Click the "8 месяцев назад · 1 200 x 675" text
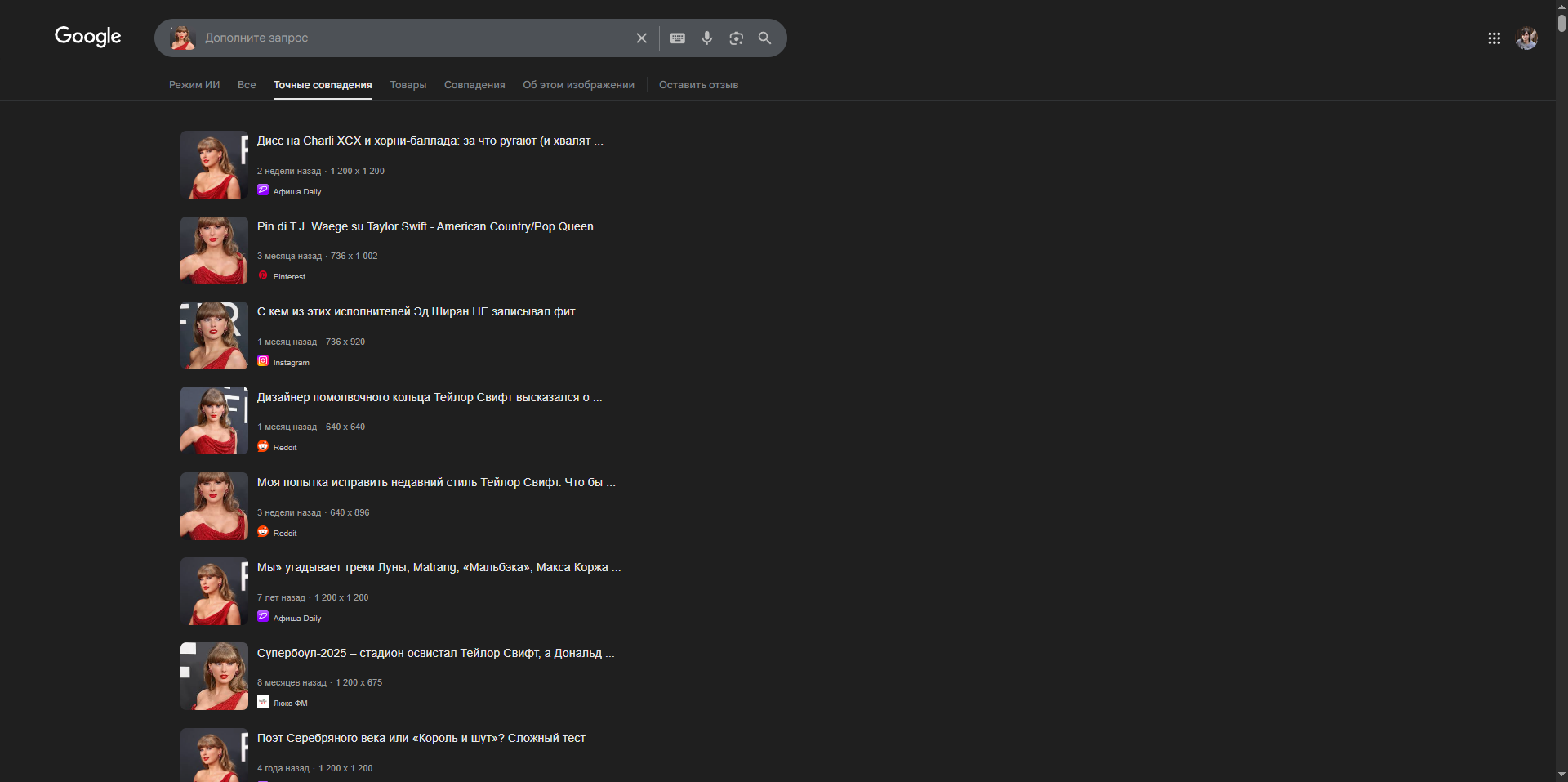Screen dimensions: 1568x782 [x=320, y=682]
